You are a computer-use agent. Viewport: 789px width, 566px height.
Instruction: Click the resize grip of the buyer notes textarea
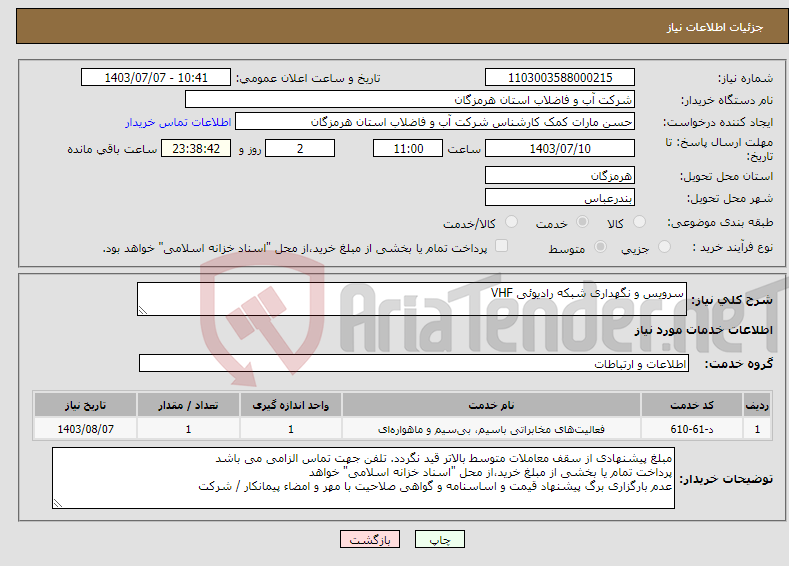pos(57,503)
